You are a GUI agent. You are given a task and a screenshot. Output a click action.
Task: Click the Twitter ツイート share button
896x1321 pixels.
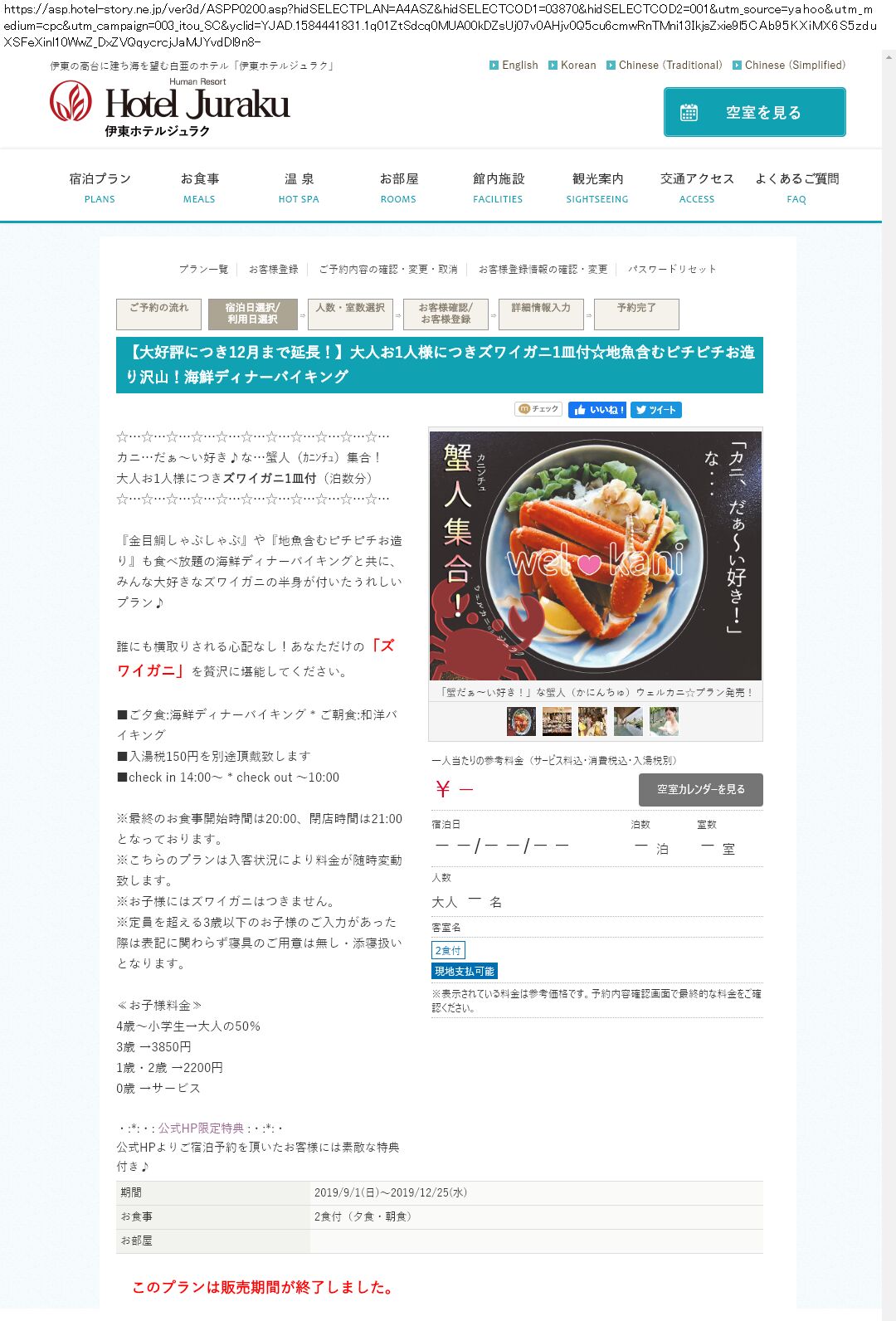tap(656, 410)
